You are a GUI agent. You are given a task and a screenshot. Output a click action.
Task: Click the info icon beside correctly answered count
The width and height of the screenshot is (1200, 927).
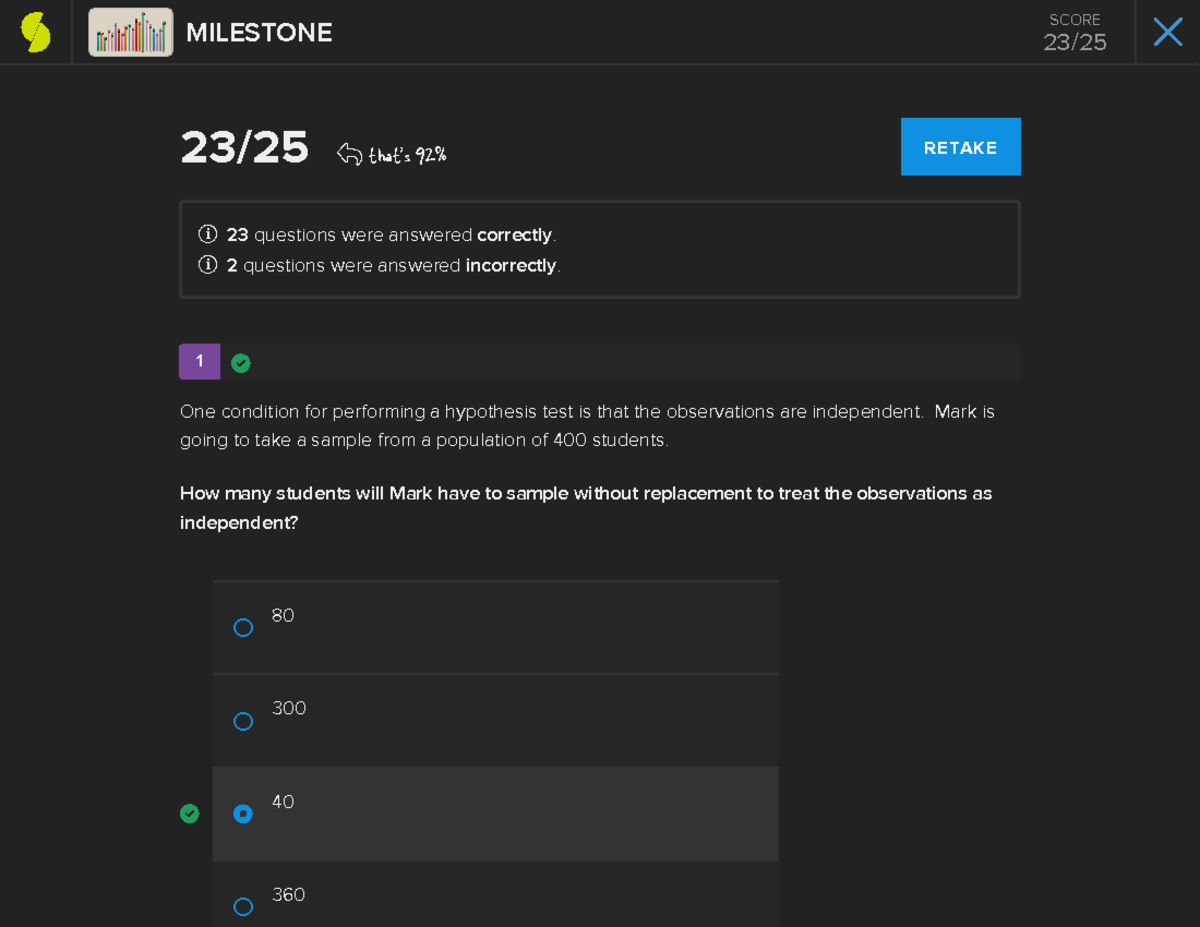pyautogui.click(x=208, y=234)
